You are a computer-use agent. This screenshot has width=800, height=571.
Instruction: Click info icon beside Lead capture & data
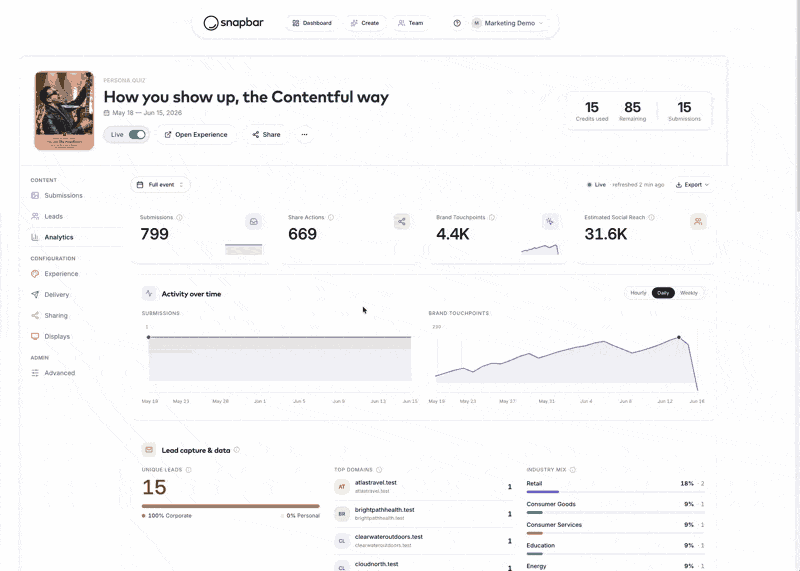point(237,450)
